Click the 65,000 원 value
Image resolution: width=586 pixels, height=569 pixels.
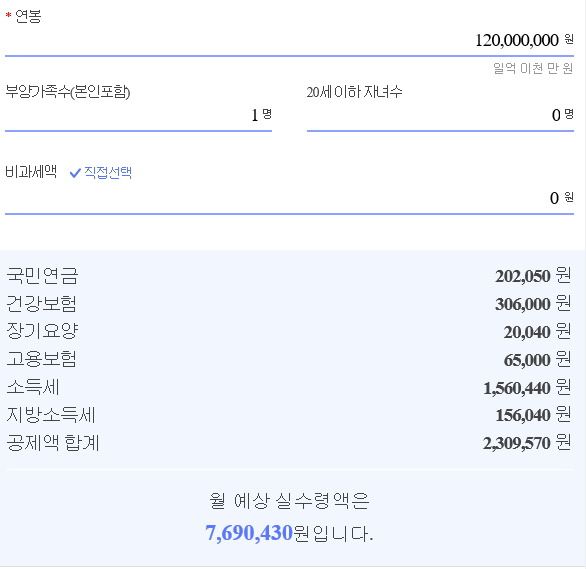pyautogui.click(x=537, y=360)
